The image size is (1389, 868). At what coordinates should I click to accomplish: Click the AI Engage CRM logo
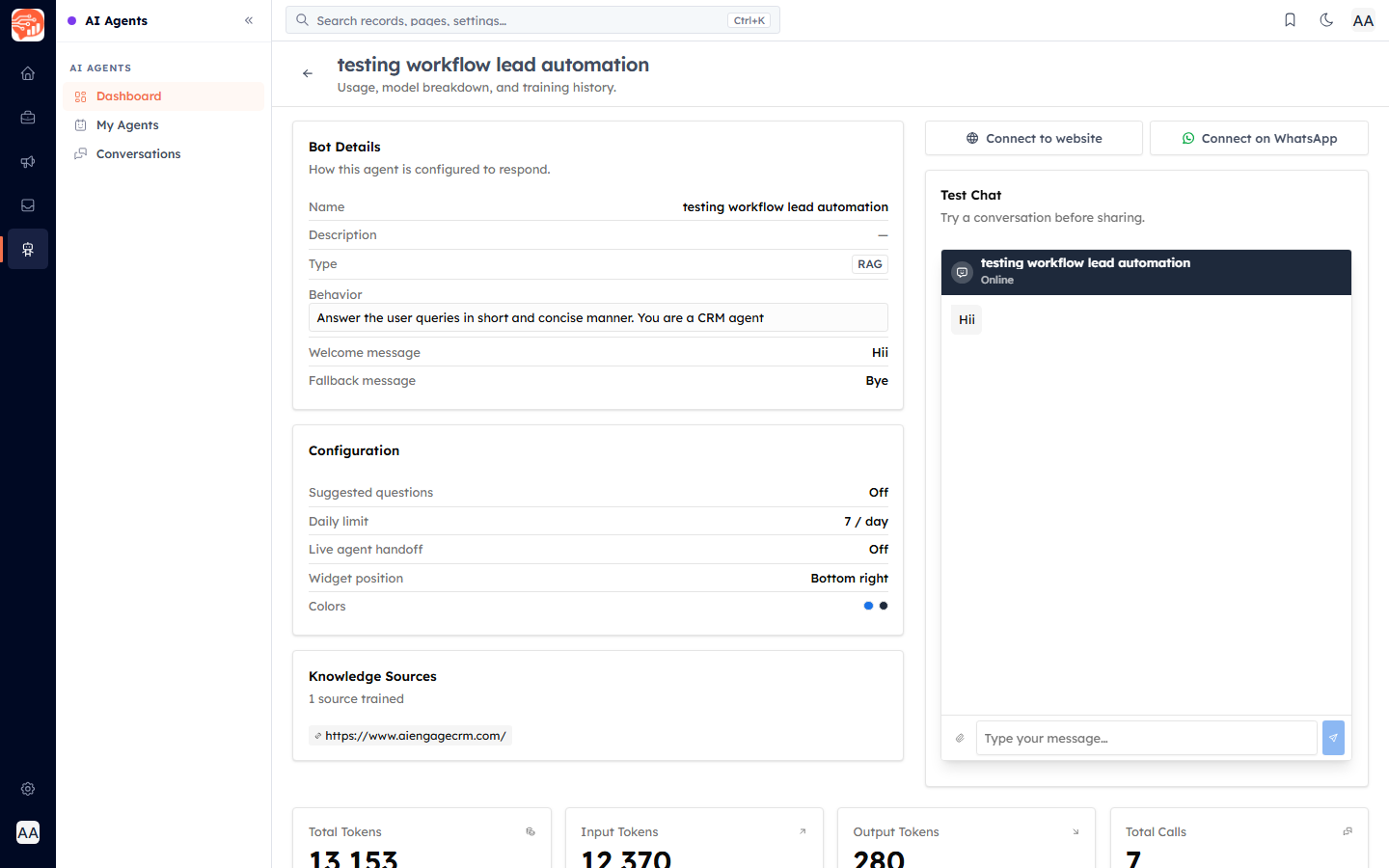[x=28, y=25]
